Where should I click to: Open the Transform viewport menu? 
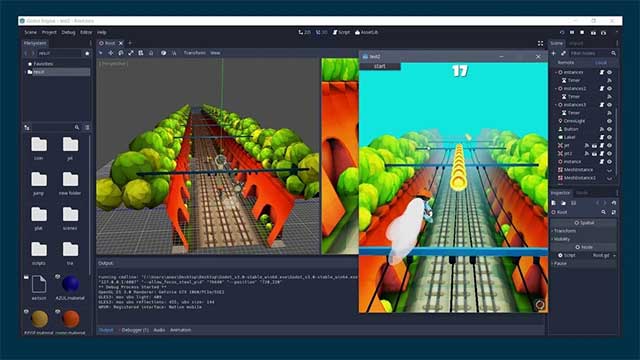(x=195, y=53)
